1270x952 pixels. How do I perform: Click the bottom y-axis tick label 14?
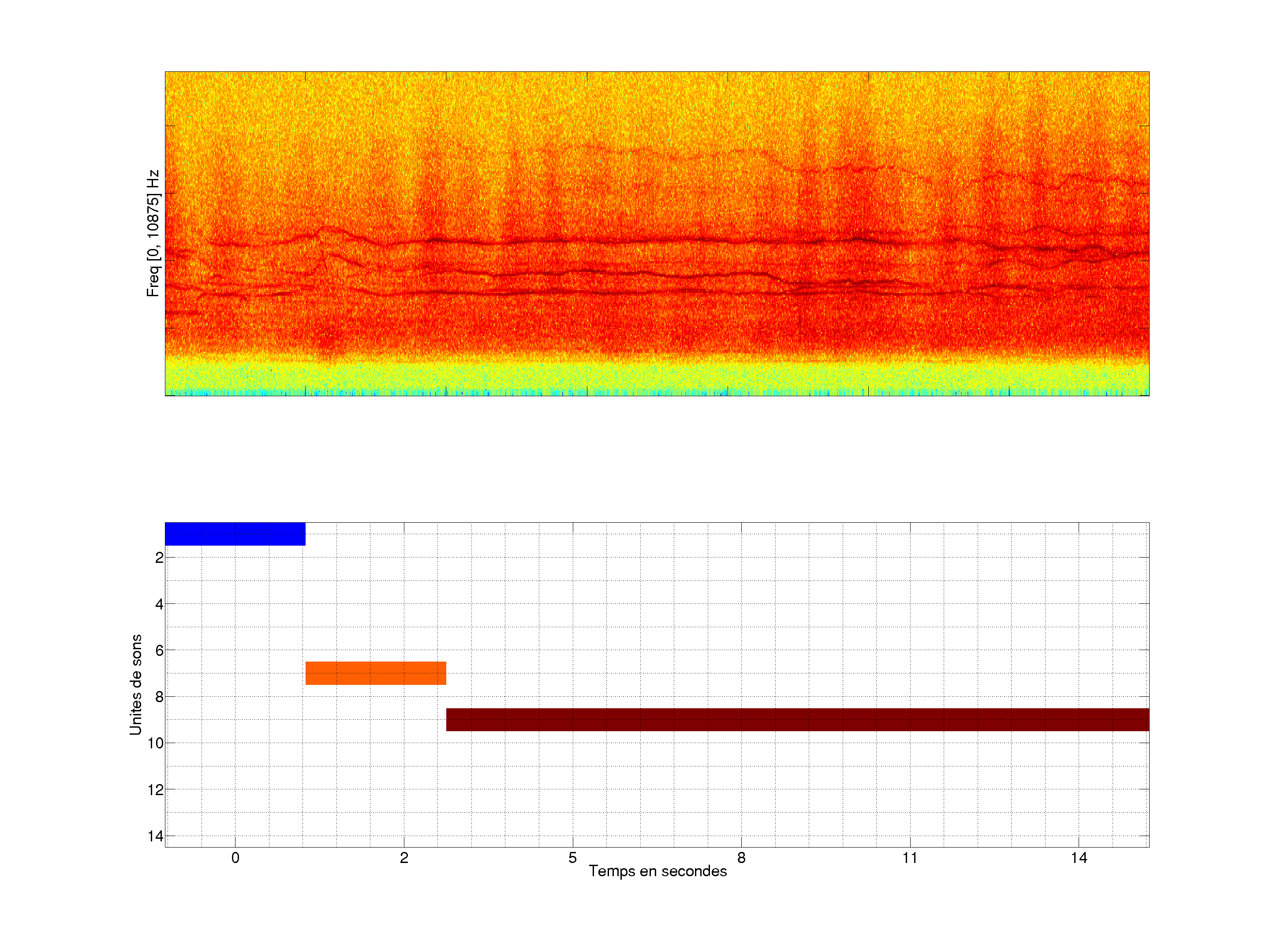click(156, 836)
